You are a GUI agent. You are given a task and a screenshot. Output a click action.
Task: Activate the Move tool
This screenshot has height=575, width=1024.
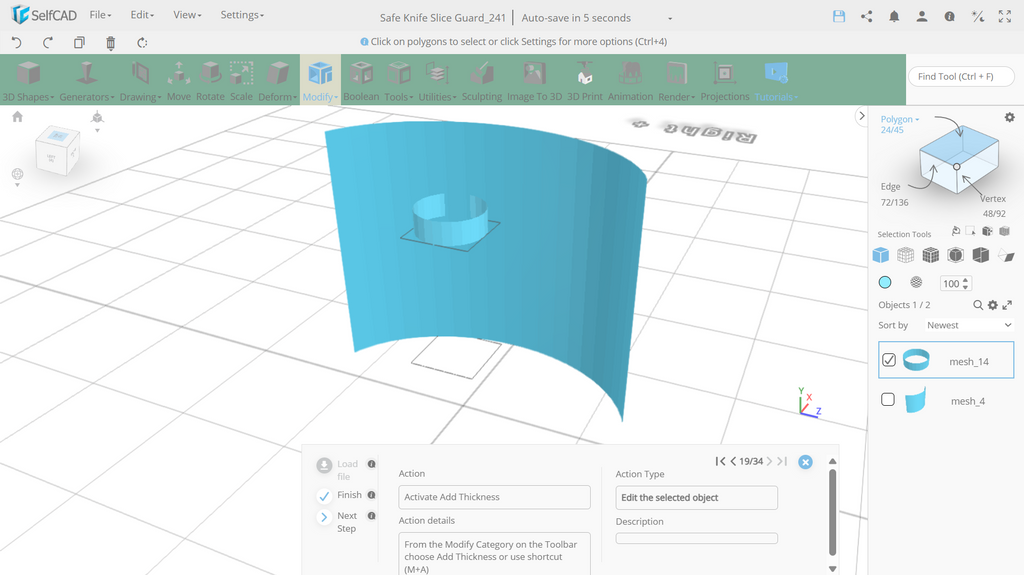(179, 82)
